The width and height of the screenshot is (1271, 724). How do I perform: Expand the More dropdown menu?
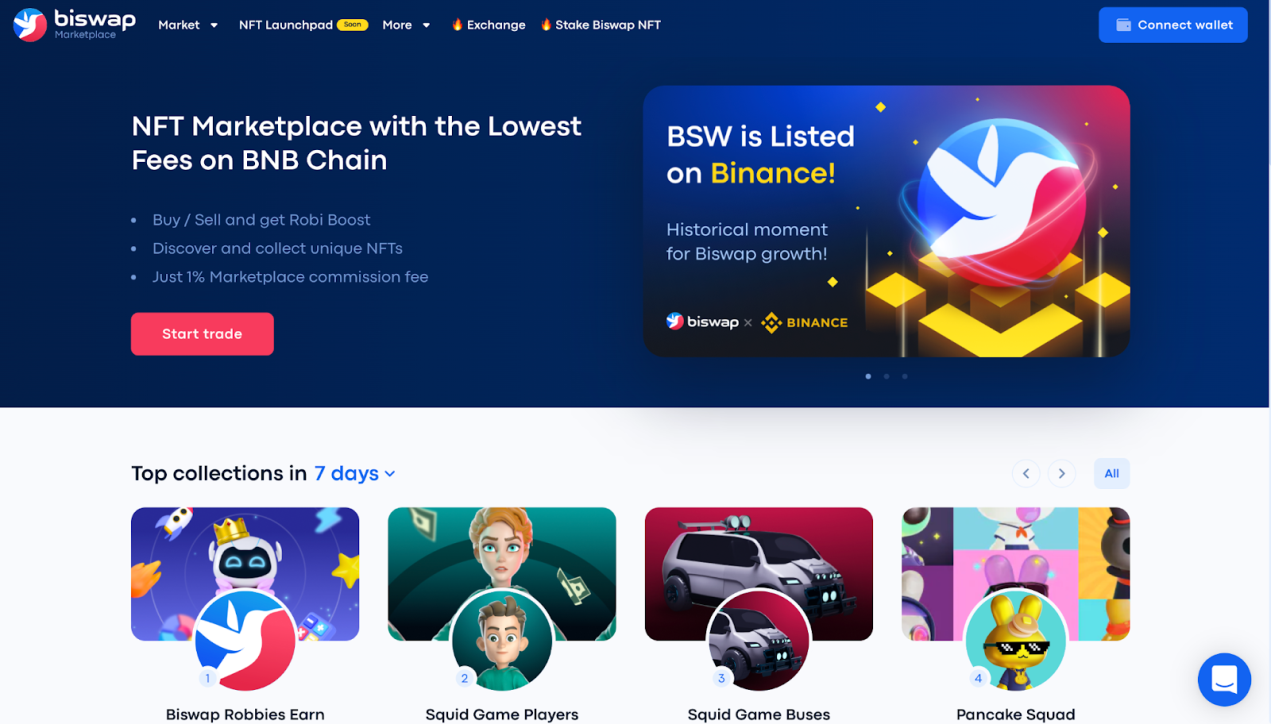(x=406, y=25)
